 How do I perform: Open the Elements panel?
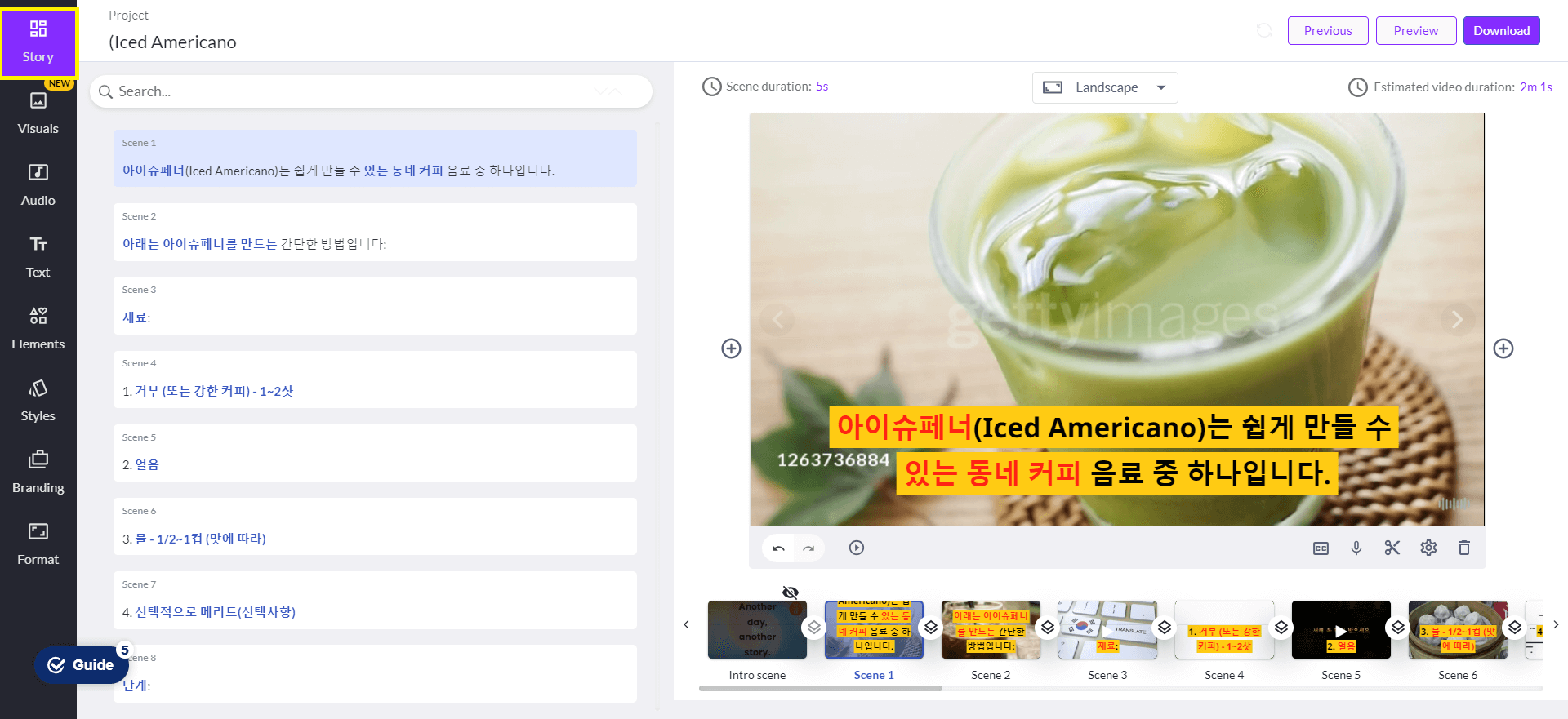tap(38, 330)
